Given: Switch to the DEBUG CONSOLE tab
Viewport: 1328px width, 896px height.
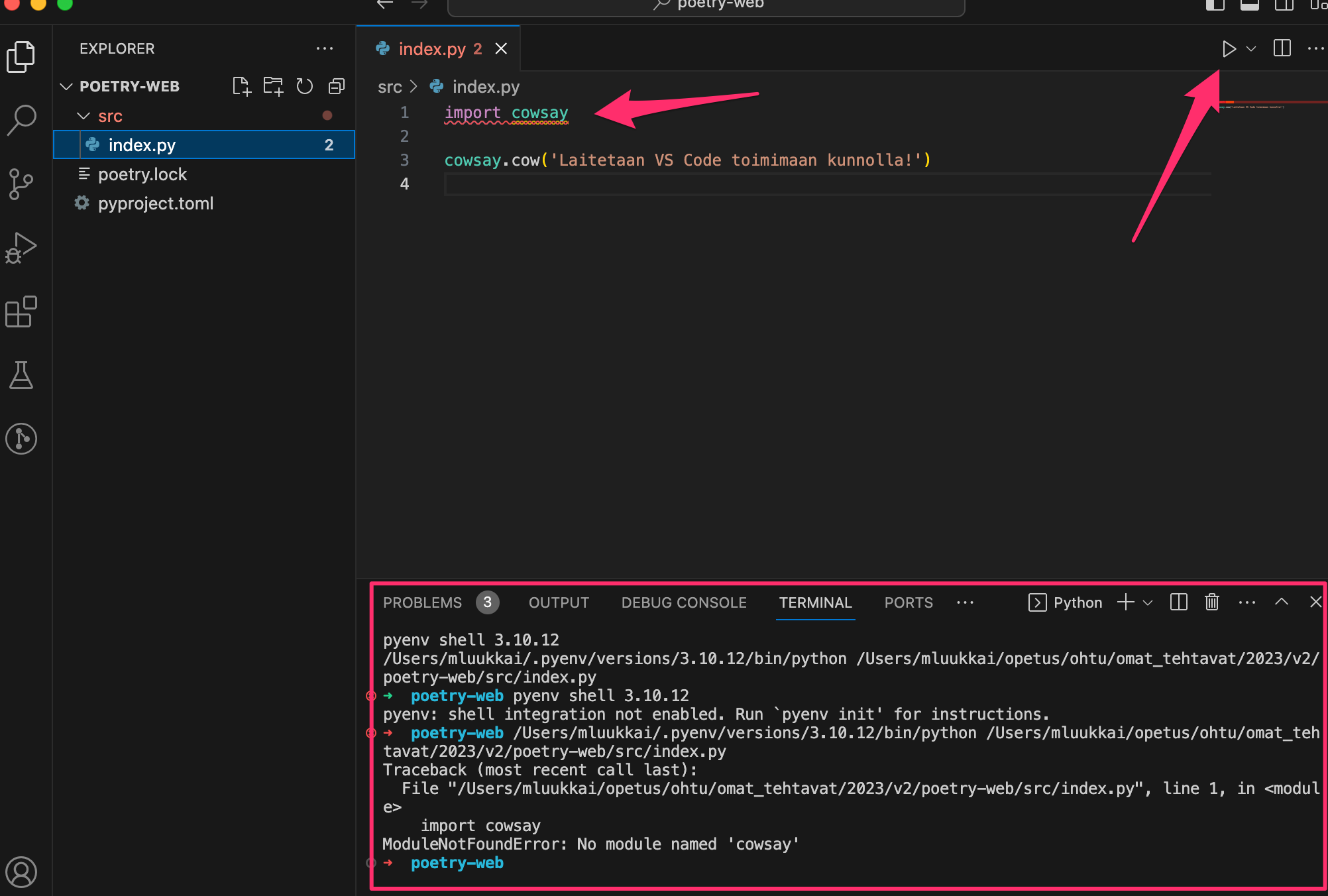Looking at the screenshot, I should tap(683, 602).
